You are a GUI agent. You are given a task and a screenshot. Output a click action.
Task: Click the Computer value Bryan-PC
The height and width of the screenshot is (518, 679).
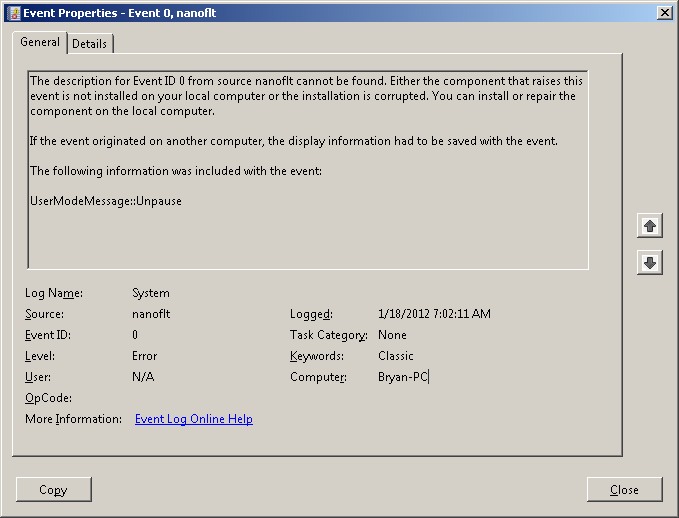pyautogui.click(x=403, y=377)
